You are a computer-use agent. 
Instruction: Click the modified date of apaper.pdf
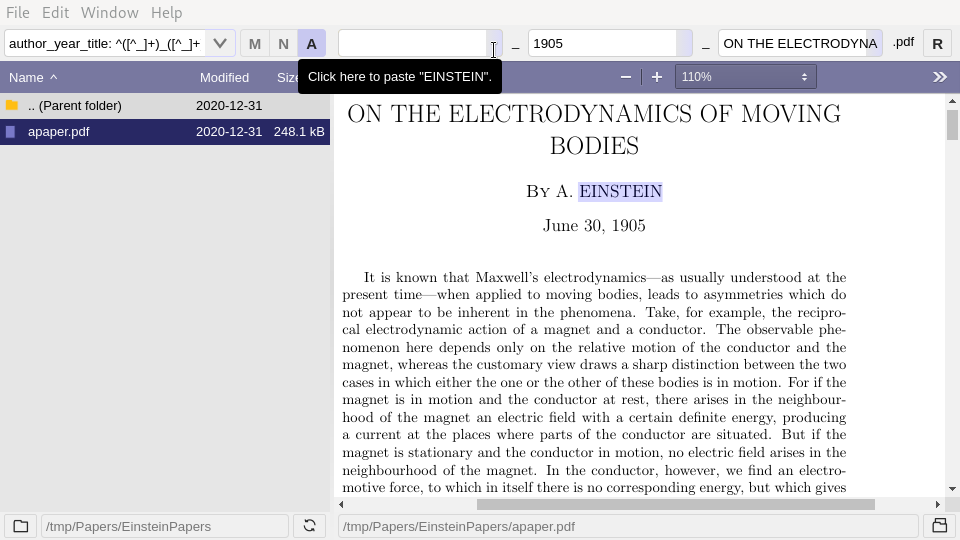pos(229,132)
